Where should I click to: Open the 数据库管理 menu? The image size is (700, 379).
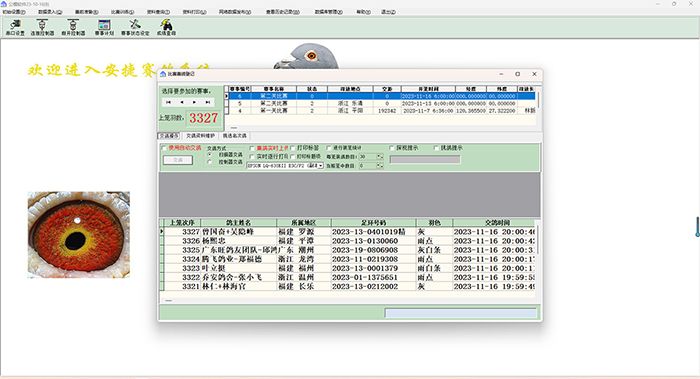tap(329, 12)
